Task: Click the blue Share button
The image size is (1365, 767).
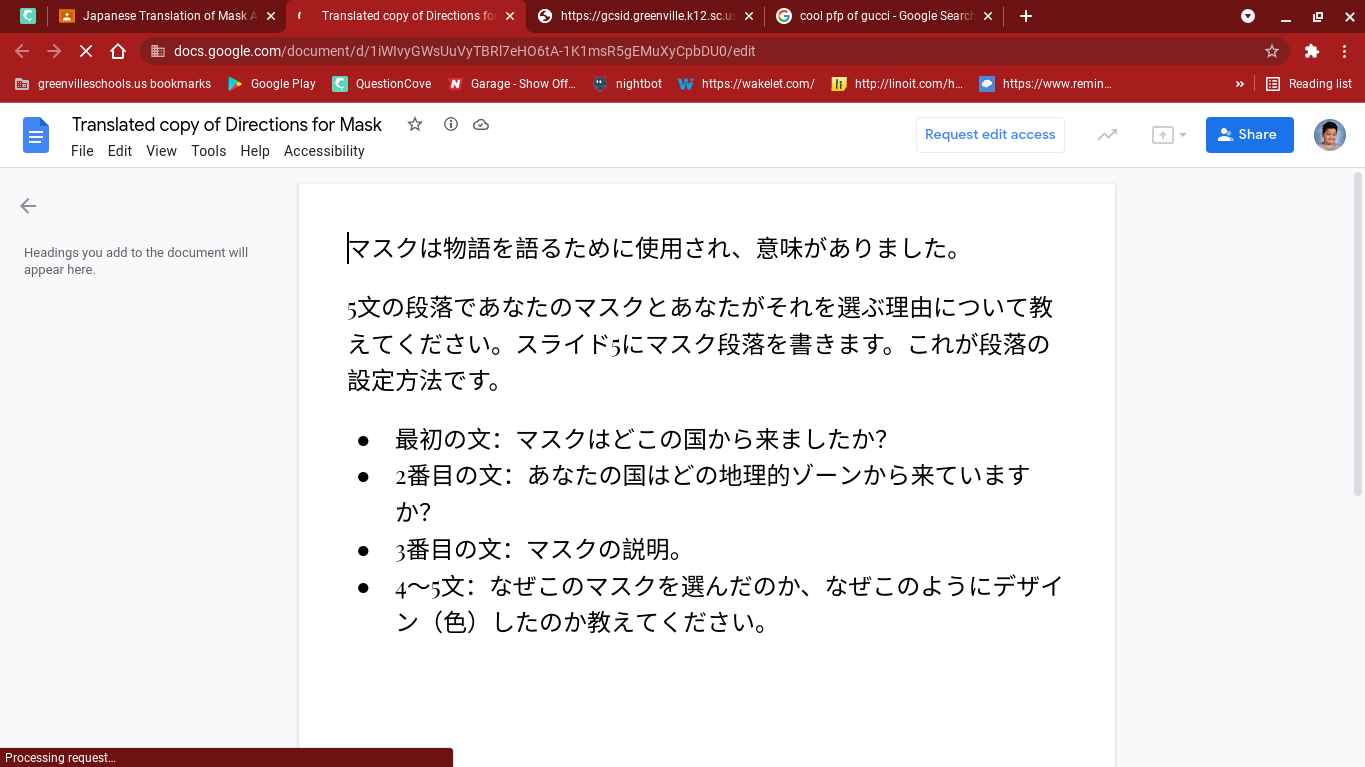Action: click(1249, 135)
